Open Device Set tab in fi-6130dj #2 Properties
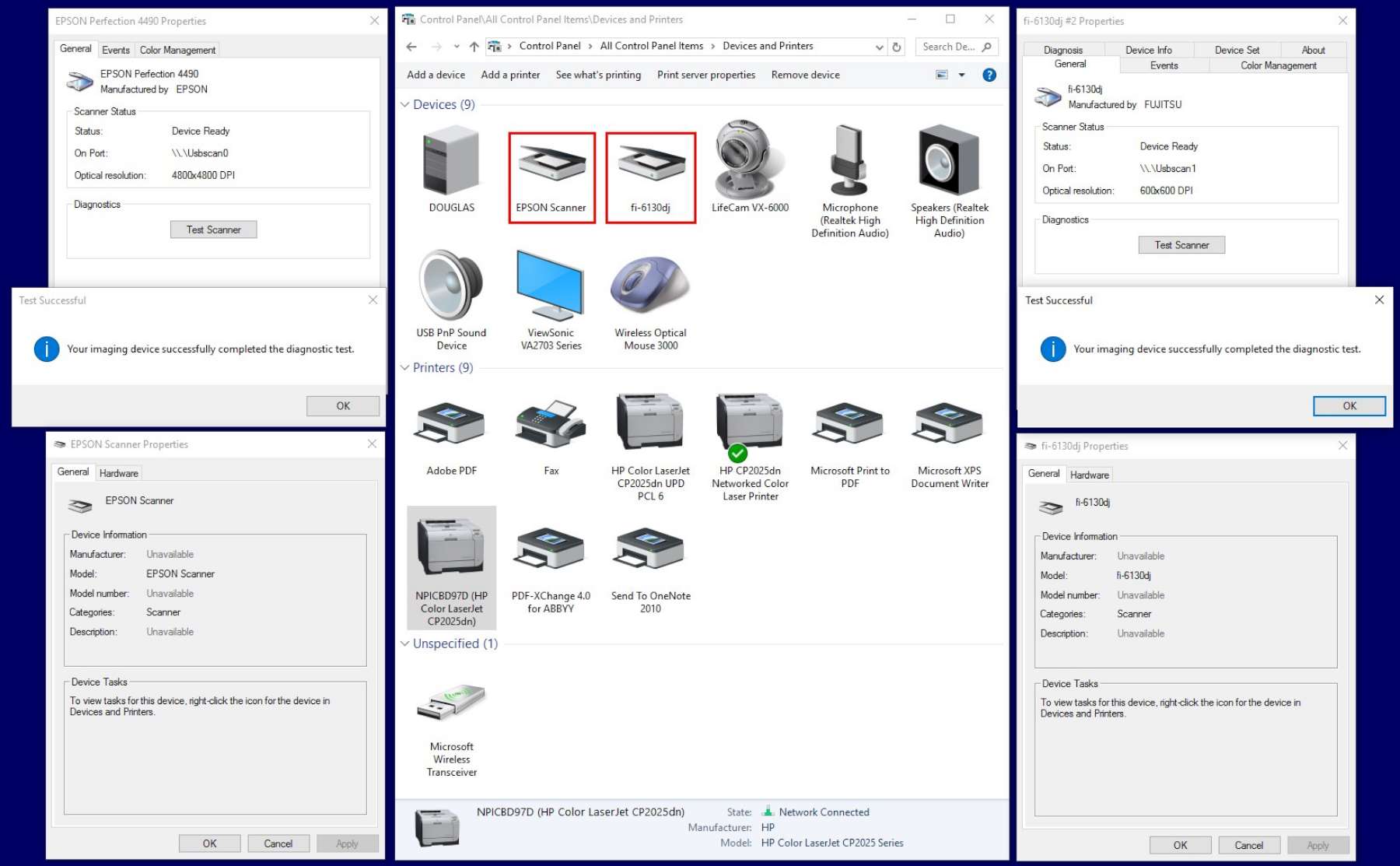This screenshot has height=866, width=1400. [x=1237, y=50]
